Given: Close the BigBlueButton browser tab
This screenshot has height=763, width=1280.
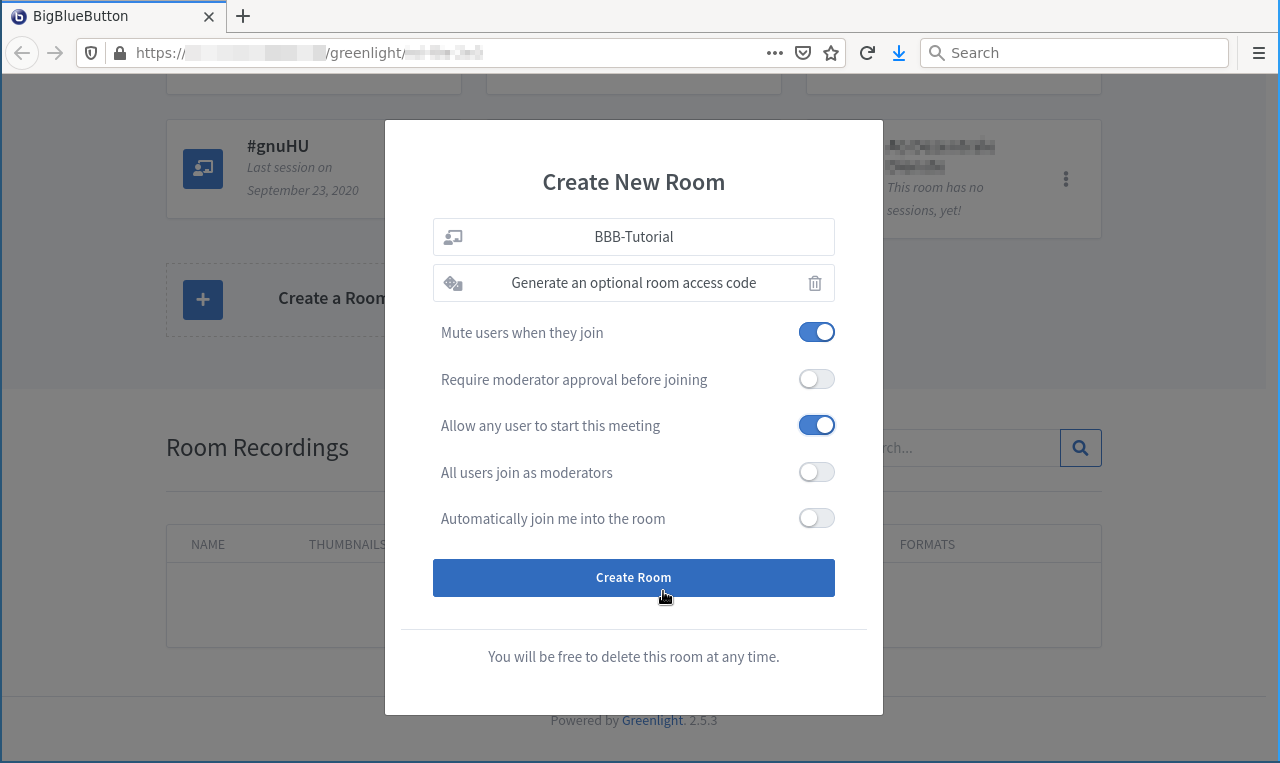Looking at the screenshot, I should [209, 17].
